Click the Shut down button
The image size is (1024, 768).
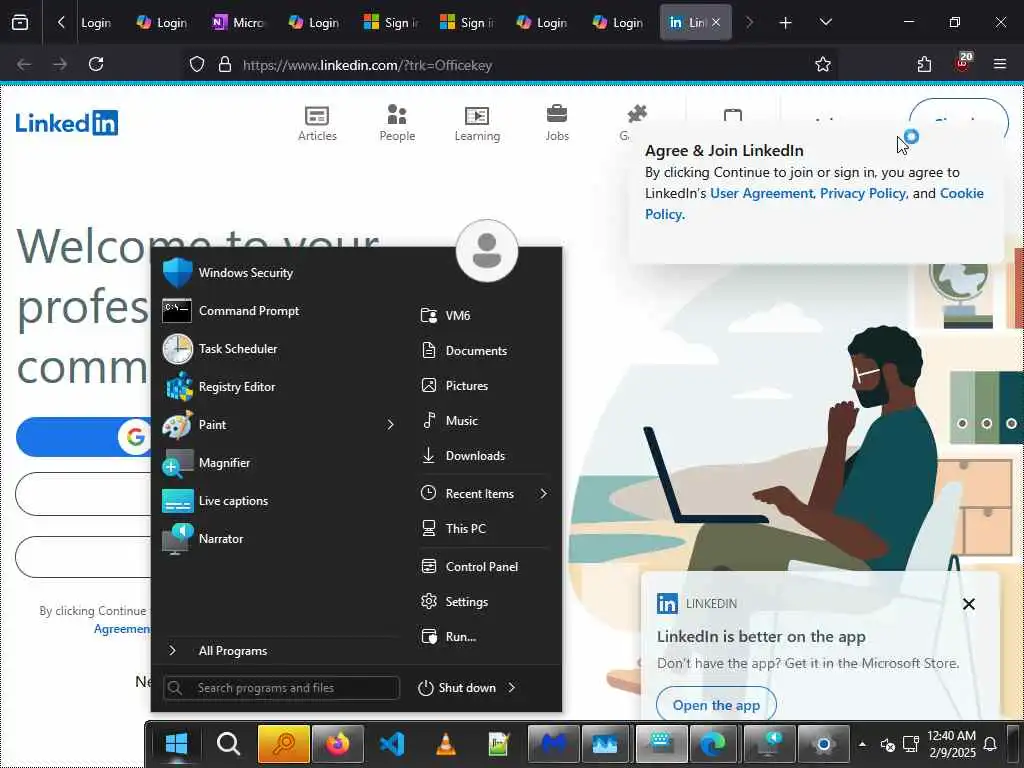[457, 688]
